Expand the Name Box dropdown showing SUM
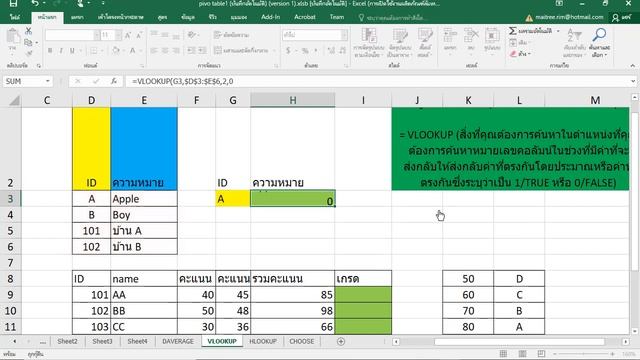640x360 pixels. (x=47, y=81)
